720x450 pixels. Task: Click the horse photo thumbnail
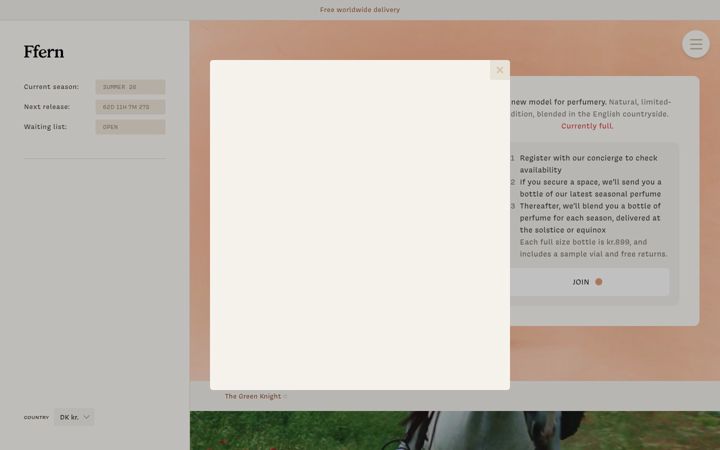pos(455,430)
